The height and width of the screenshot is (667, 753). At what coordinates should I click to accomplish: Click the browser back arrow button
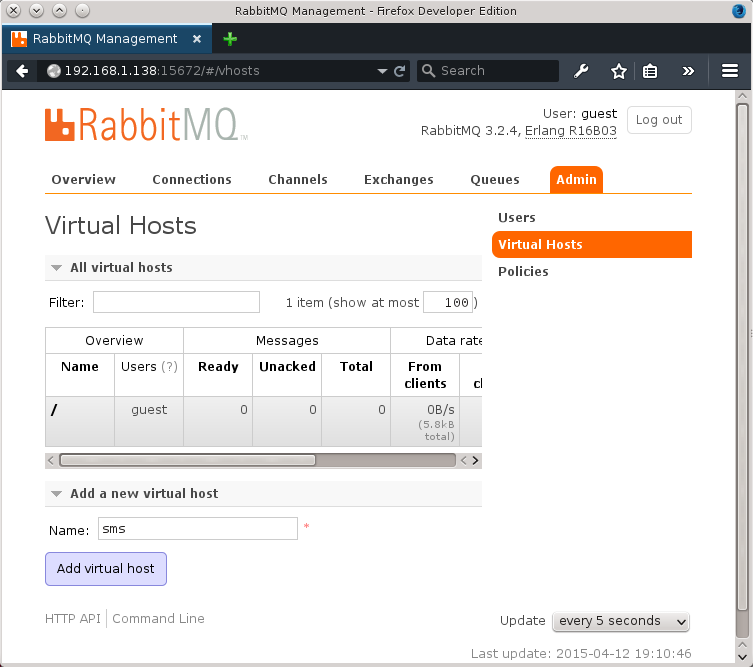coord(22,71)
